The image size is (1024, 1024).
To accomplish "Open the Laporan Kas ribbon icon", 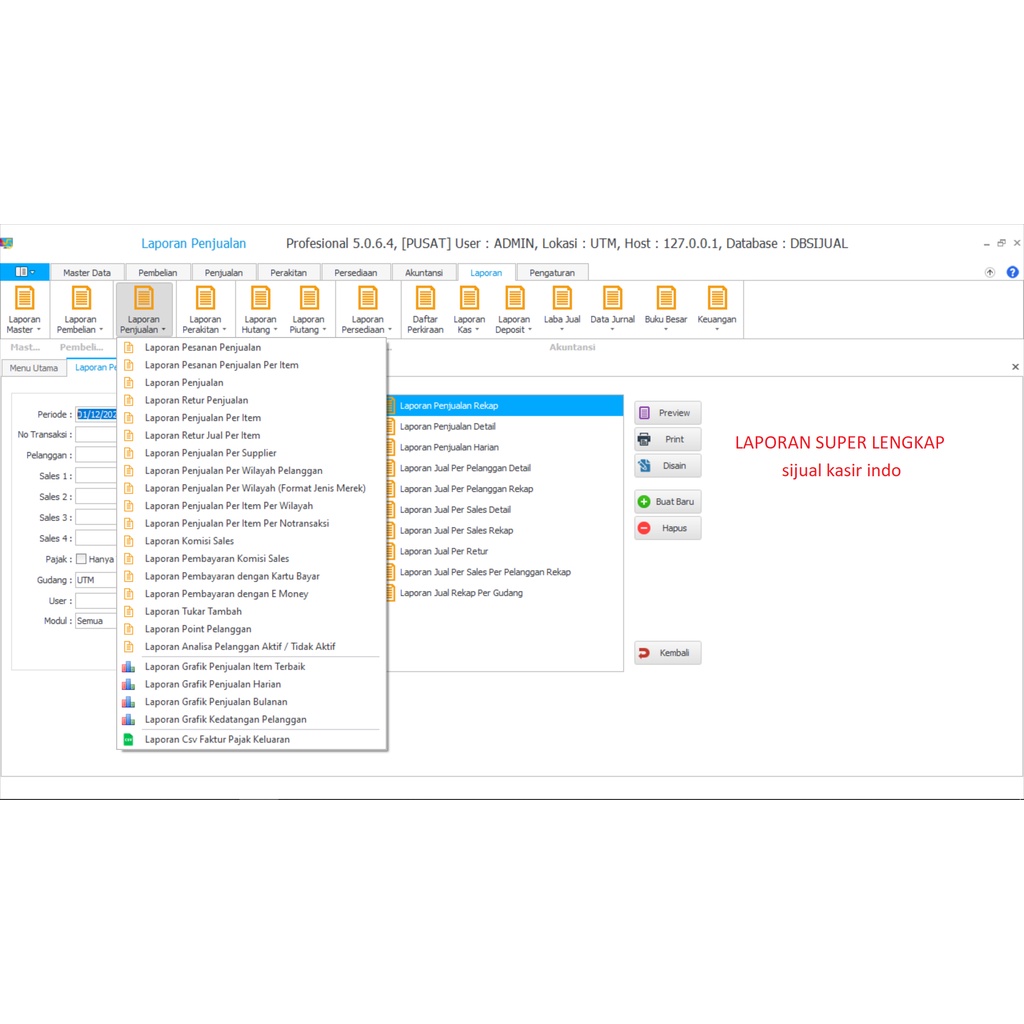I will click(469, 310).
